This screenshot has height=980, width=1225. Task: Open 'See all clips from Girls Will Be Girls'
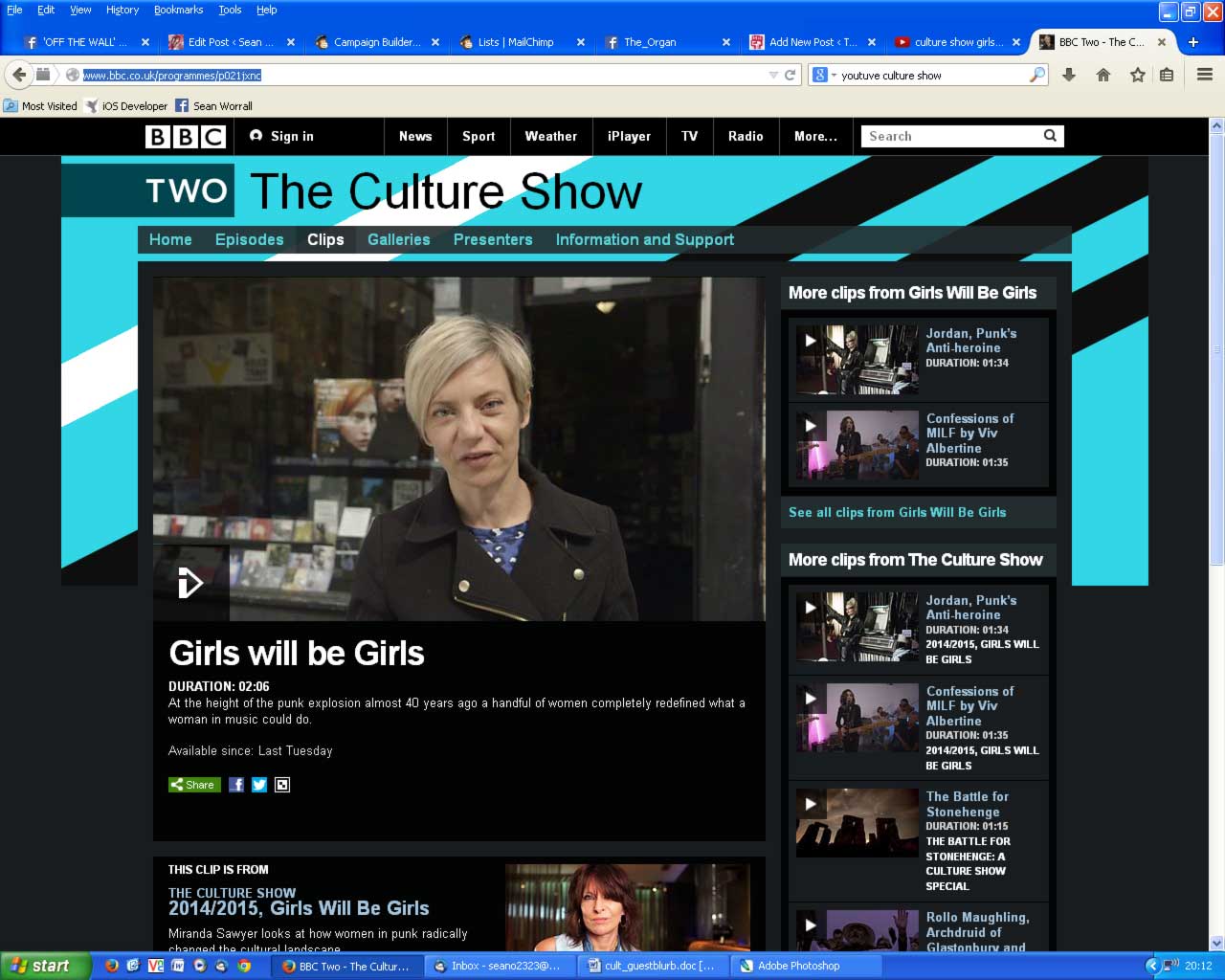point(897,512)
